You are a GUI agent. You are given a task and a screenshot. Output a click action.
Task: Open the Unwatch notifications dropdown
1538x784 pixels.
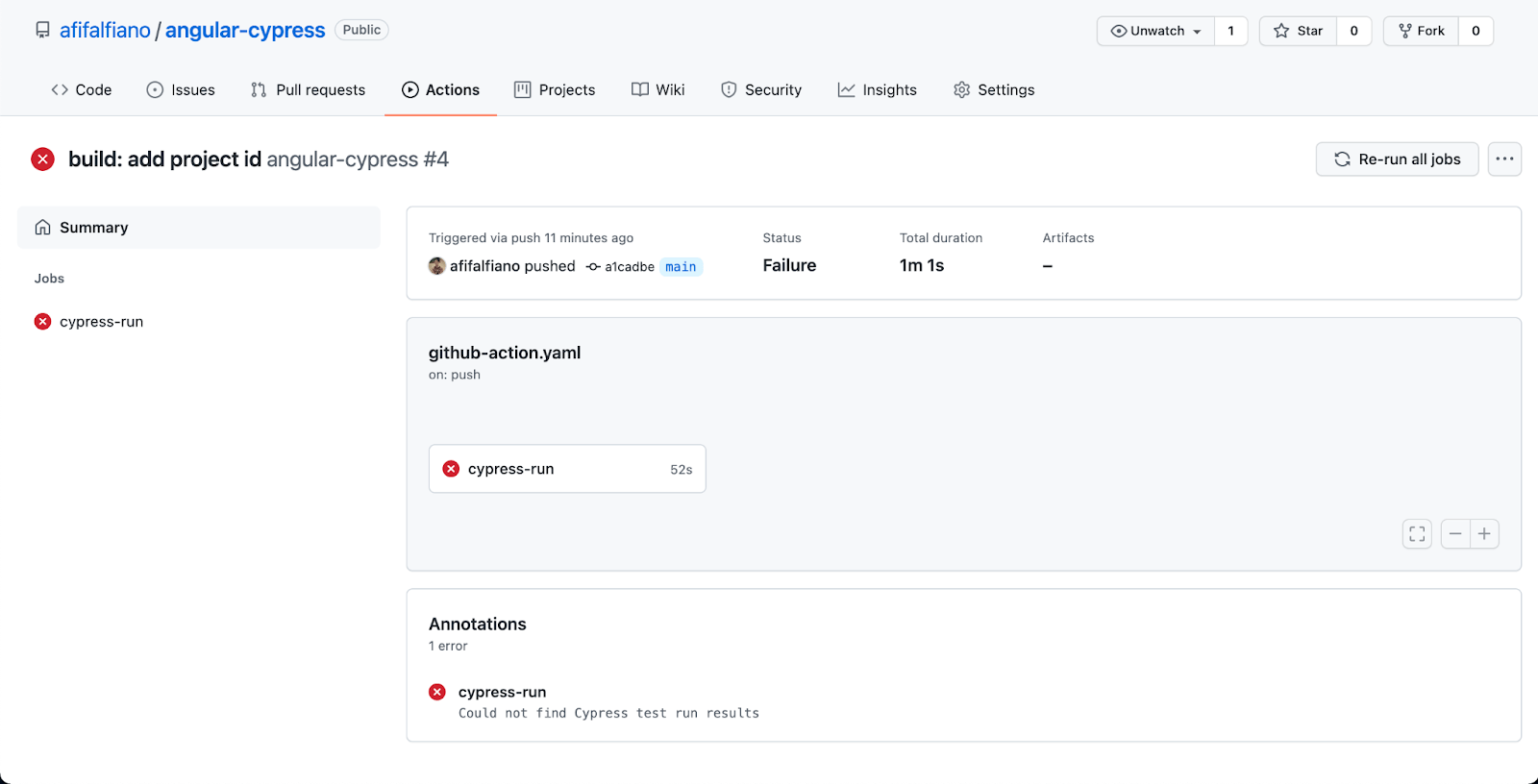pyautogui.click(x=1155, y=31)
